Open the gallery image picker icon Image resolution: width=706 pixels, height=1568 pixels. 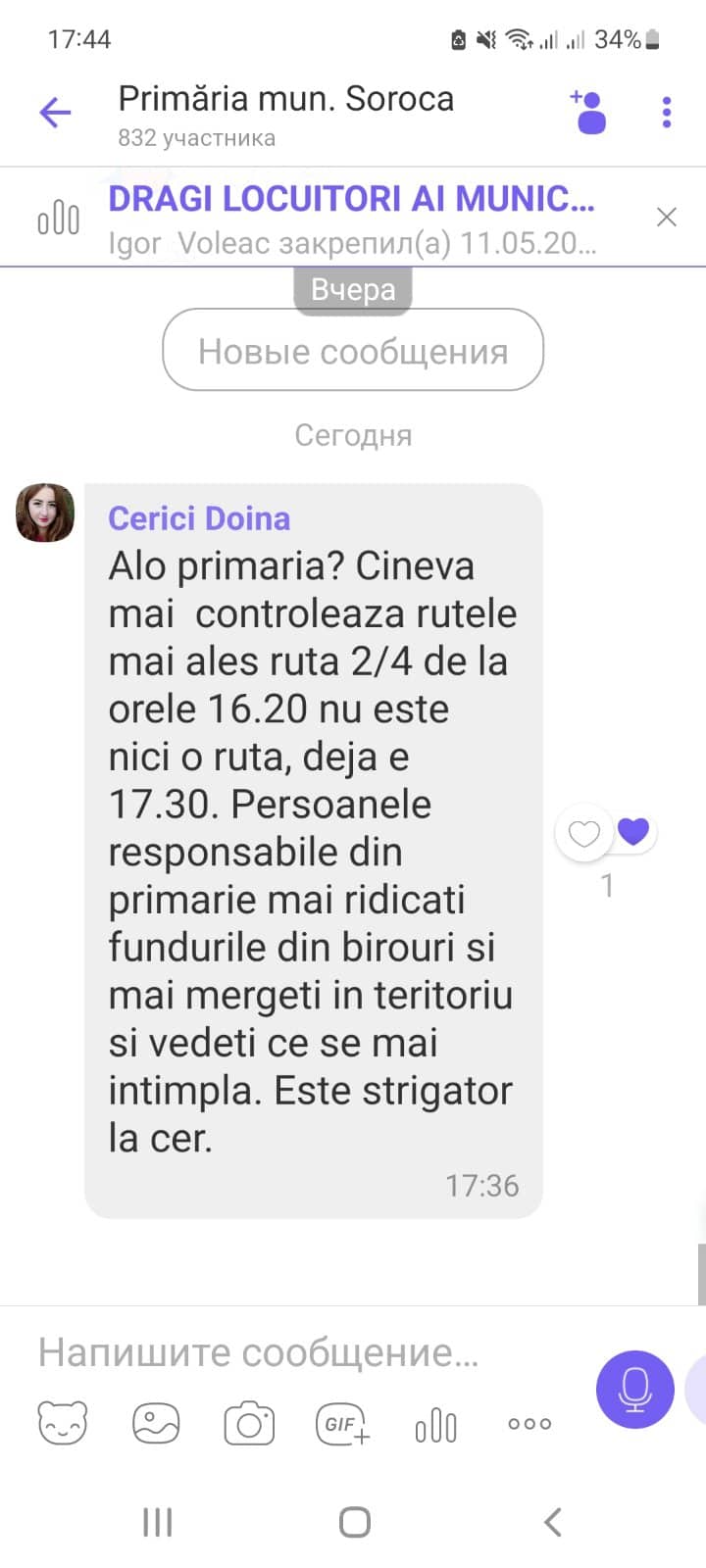tap(157, 1423)
